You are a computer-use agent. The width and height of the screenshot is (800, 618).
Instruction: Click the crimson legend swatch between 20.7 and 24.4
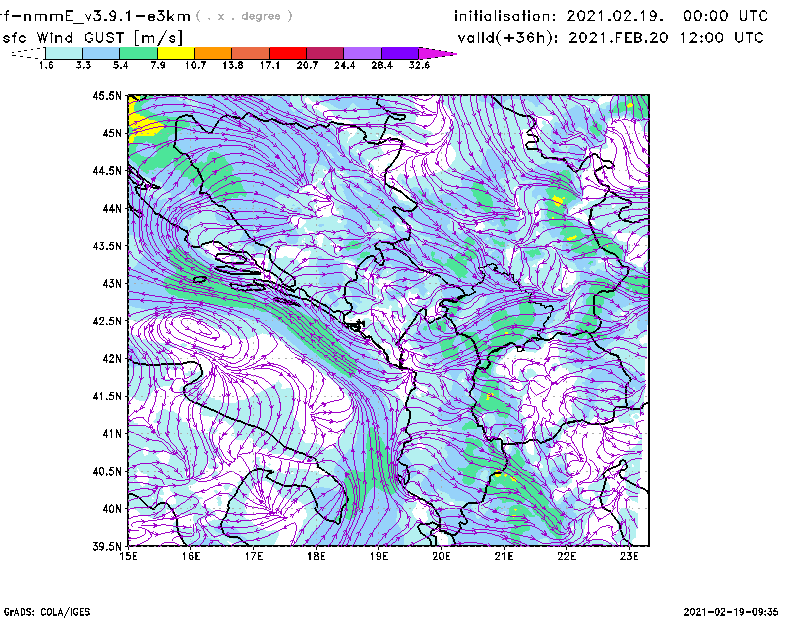[x=325, y=53]
